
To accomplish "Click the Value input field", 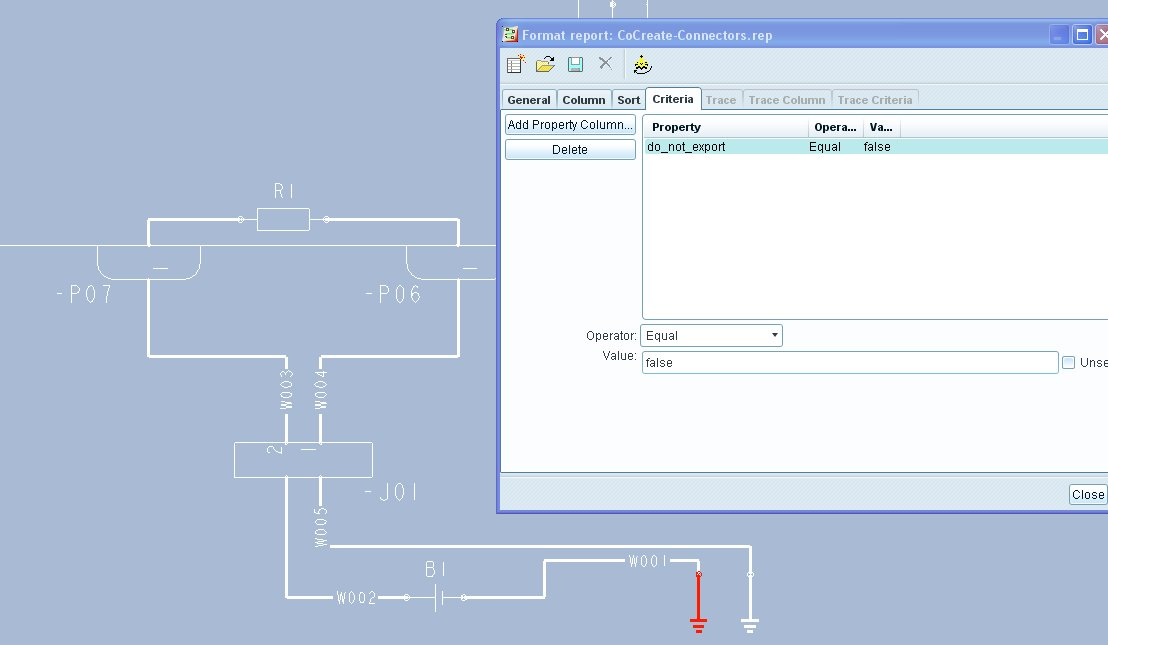I will click(x=850, y=362).
